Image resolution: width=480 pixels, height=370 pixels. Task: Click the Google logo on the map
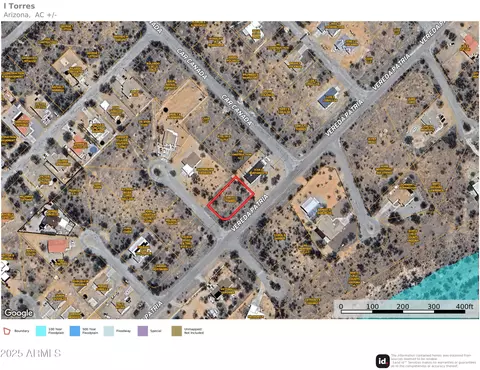tap(18, 313)
